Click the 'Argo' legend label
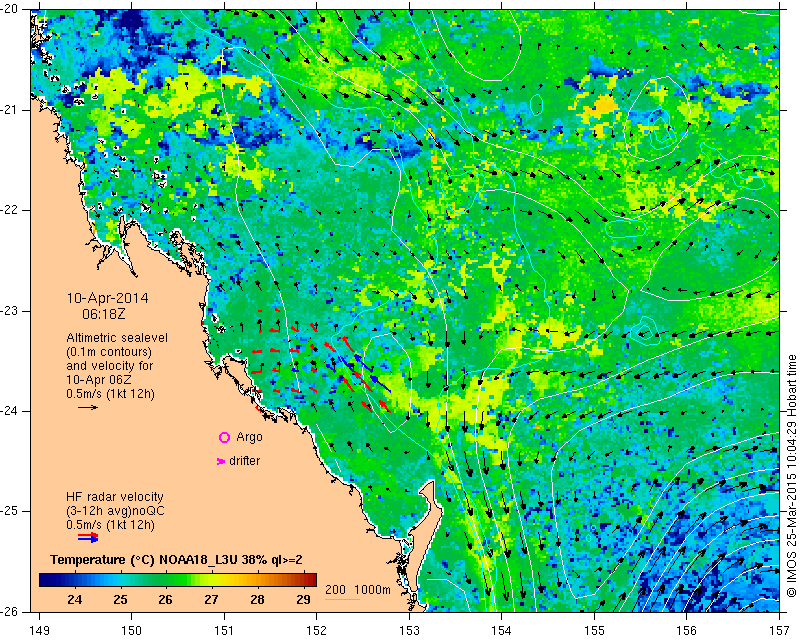 tap(249, 437)
